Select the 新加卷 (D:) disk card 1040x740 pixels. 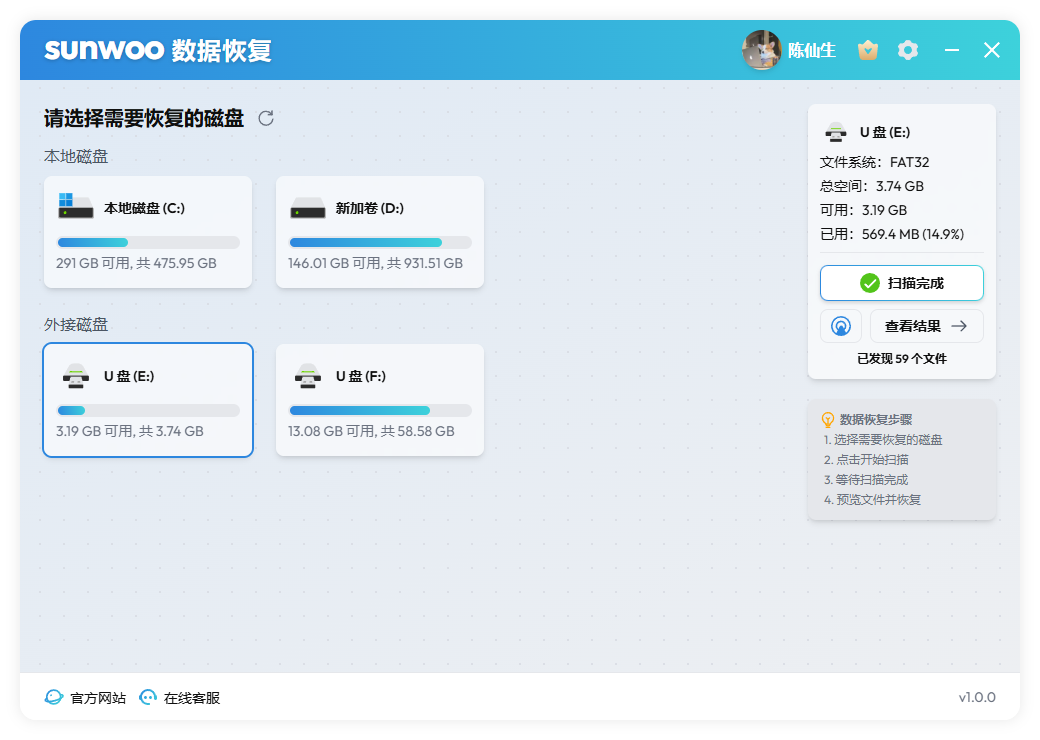point(380,232)
